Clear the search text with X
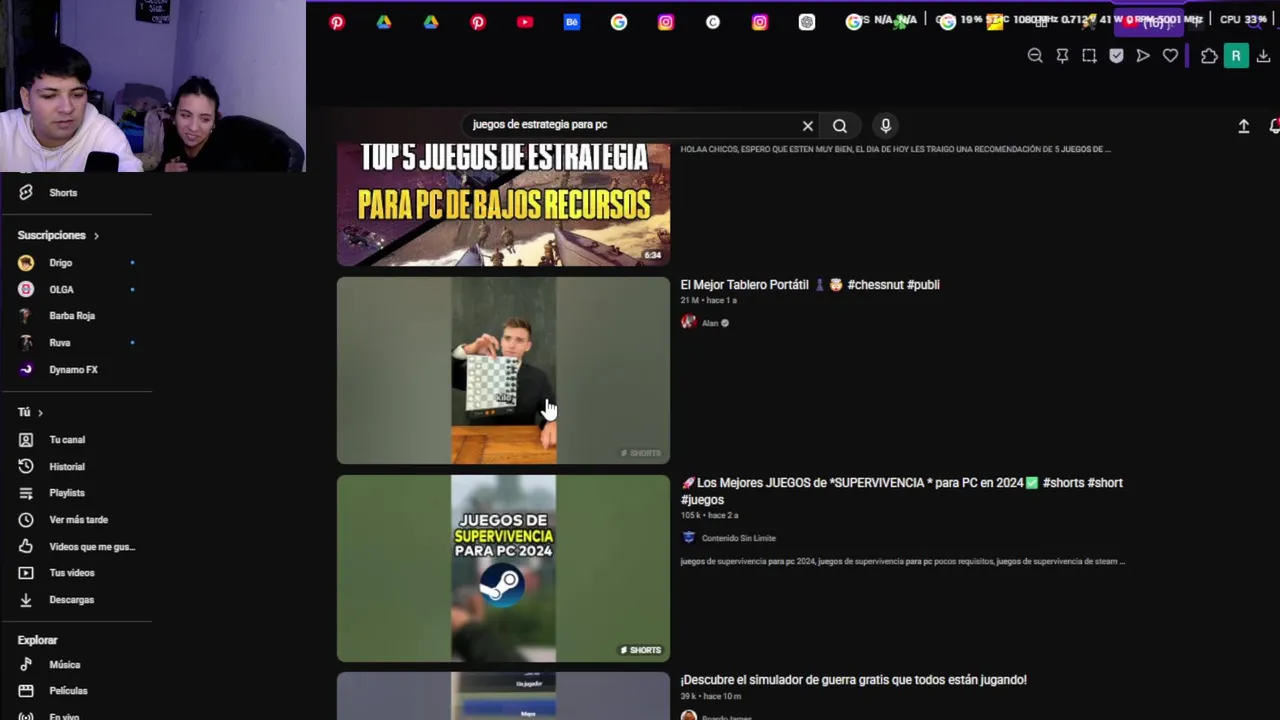1280x720 pixels. (x=808, y=126)
